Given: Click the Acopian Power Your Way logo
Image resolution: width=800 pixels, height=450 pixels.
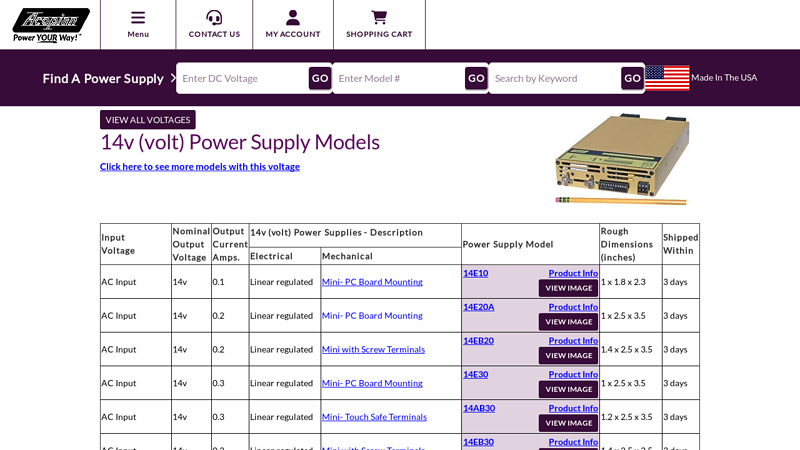Looking at the screenshot, I should [x=51, y=25].
